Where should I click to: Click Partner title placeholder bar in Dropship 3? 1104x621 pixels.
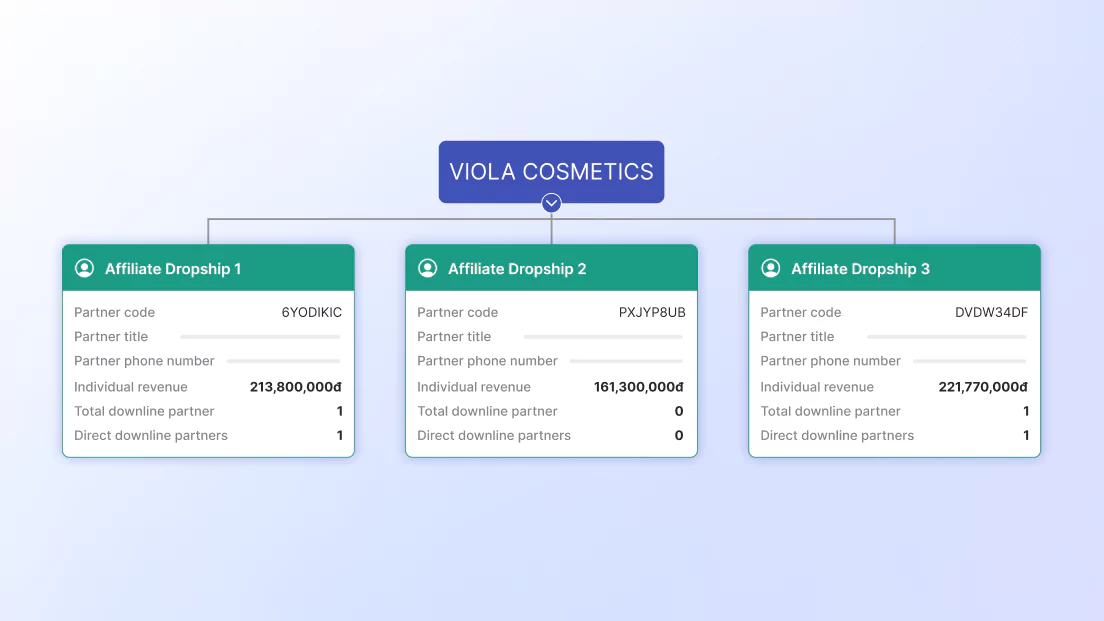pyautogui.click(x=946, y=337)
